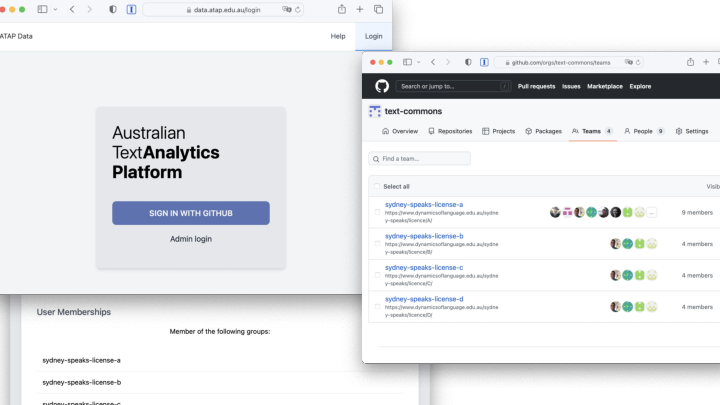The height and width of the screenshot is (405, 720).
Task: Click translate icon in ATAP address bar
Action: 287,10
